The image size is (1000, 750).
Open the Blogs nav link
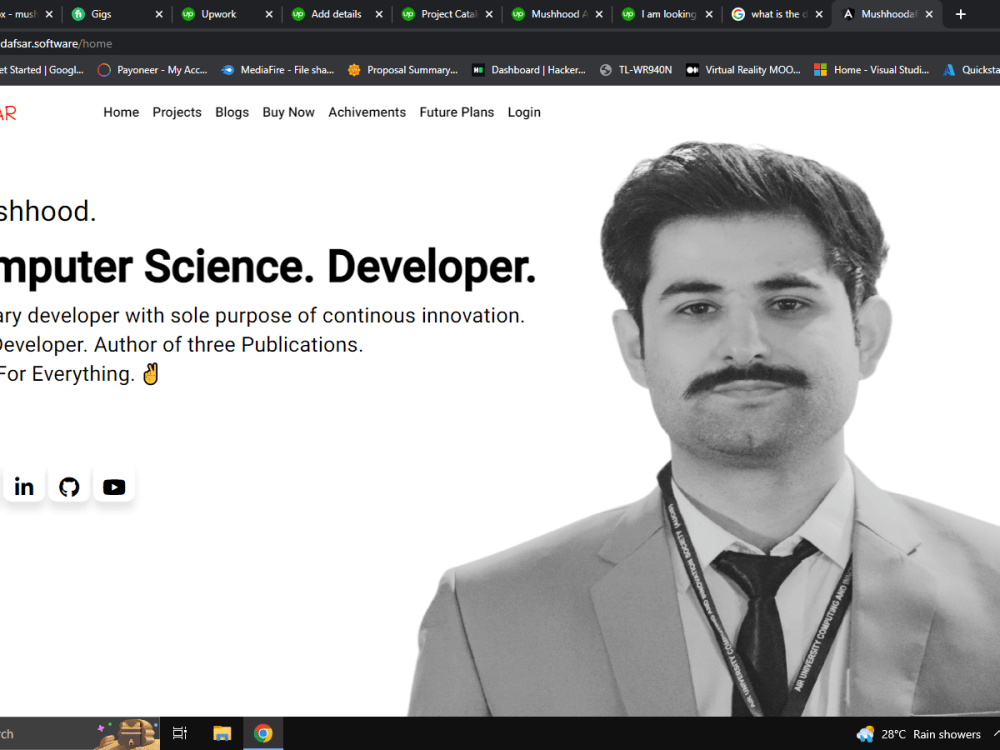pyautogui.click(x=232, y=112)
